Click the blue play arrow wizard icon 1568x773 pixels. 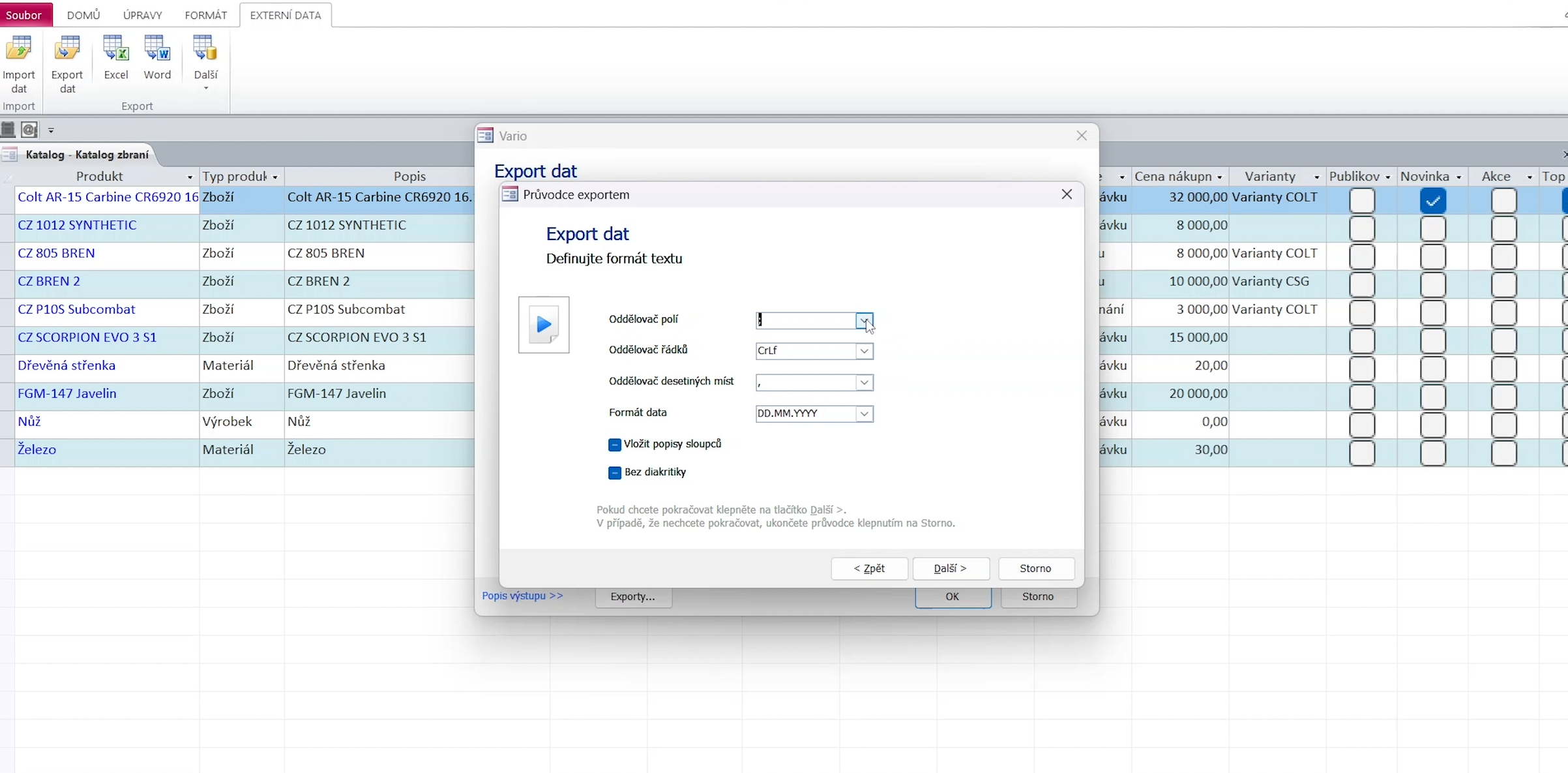click(544, 325)
